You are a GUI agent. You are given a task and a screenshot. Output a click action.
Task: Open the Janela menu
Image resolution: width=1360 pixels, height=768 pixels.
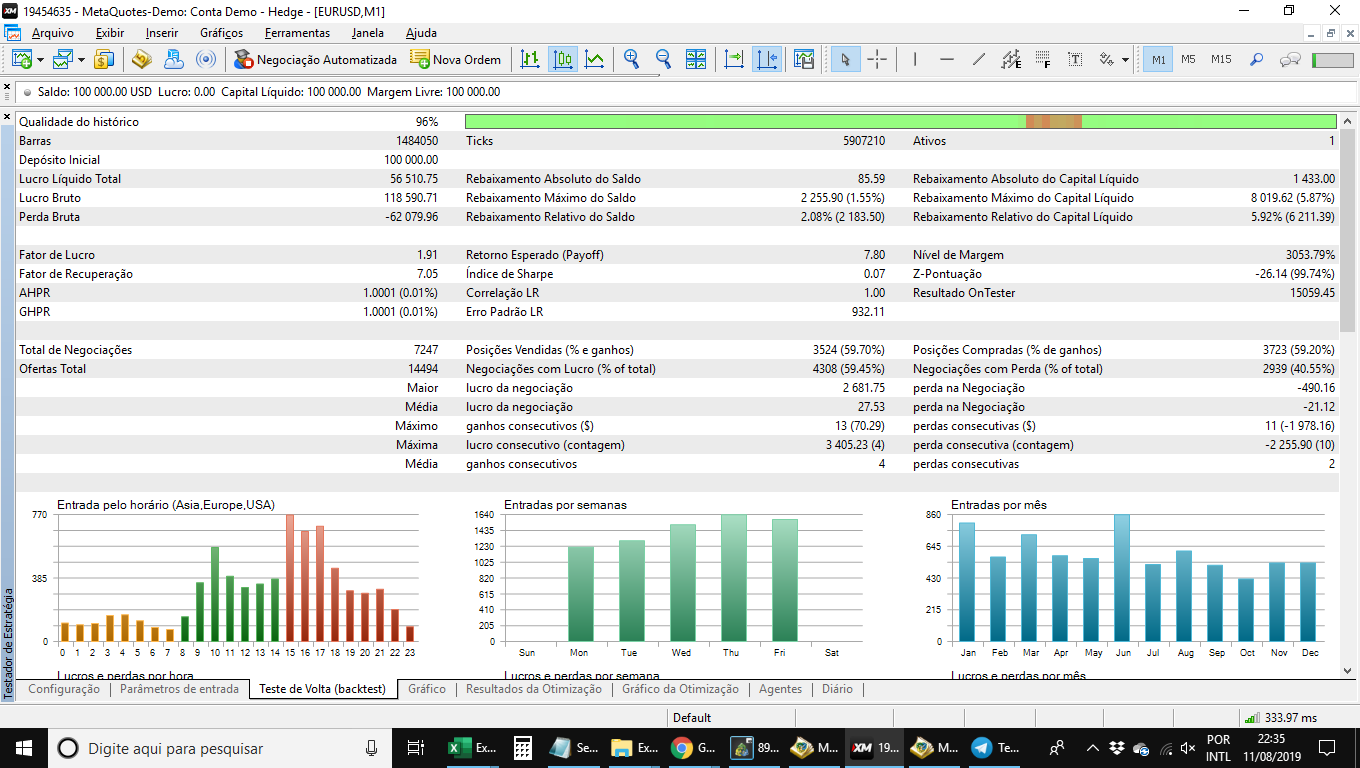[368, 33]
